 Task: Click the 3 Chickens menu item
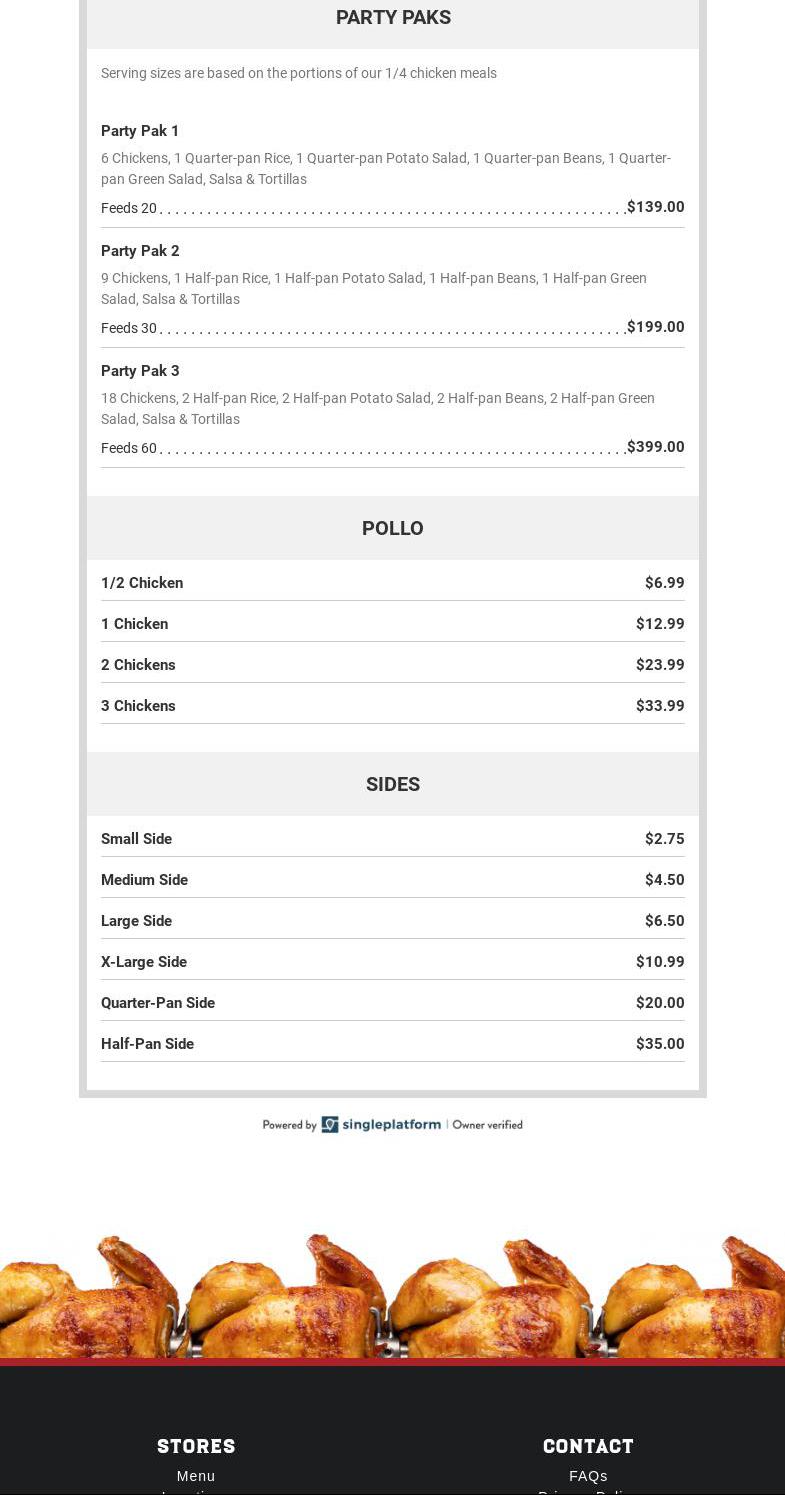(138, 706)
